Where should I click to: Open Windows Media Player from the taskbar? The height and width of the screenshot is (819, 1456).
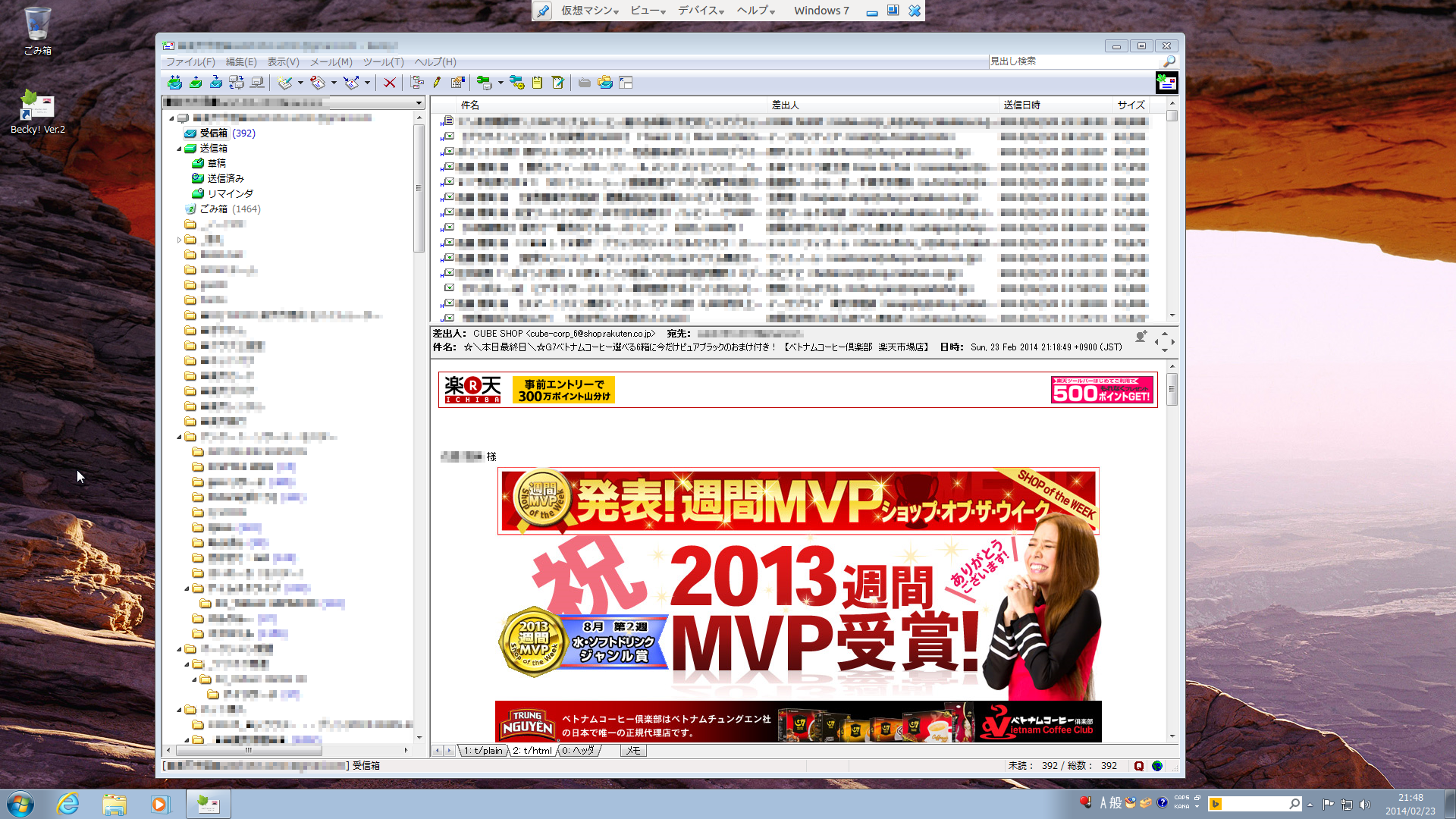click(160, 804)
